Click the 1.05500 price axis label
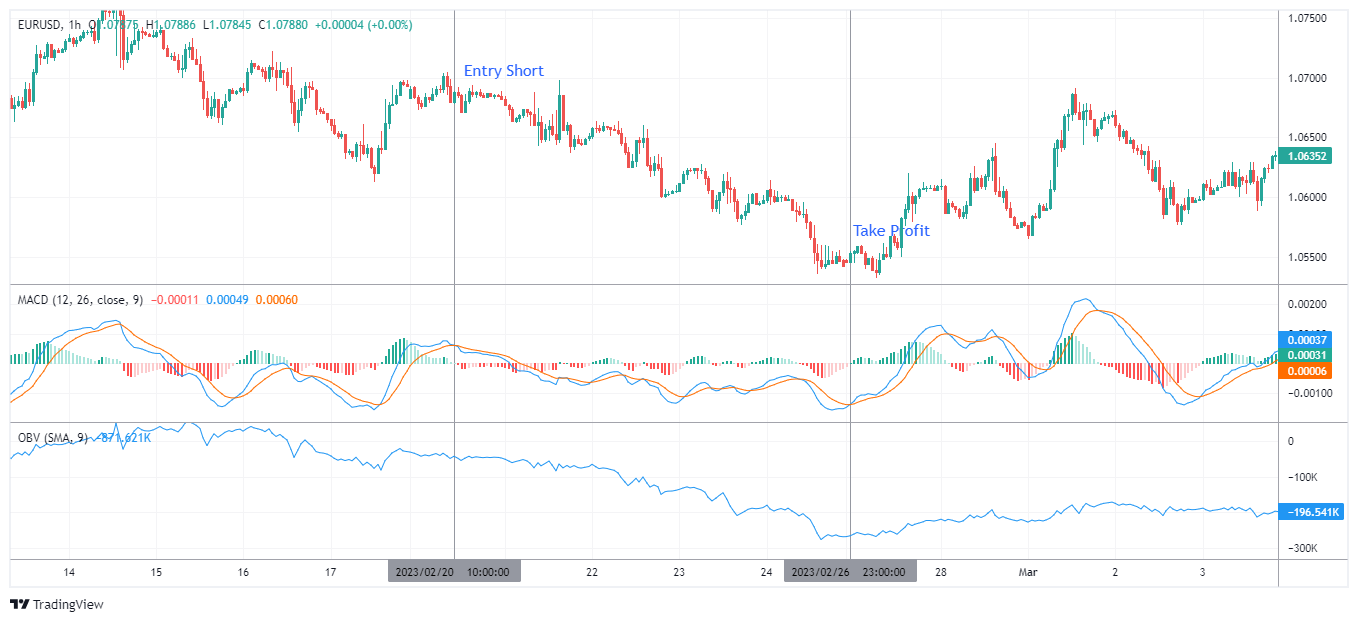Viewport: 1358px width, 622px height. click(1307, 257)
